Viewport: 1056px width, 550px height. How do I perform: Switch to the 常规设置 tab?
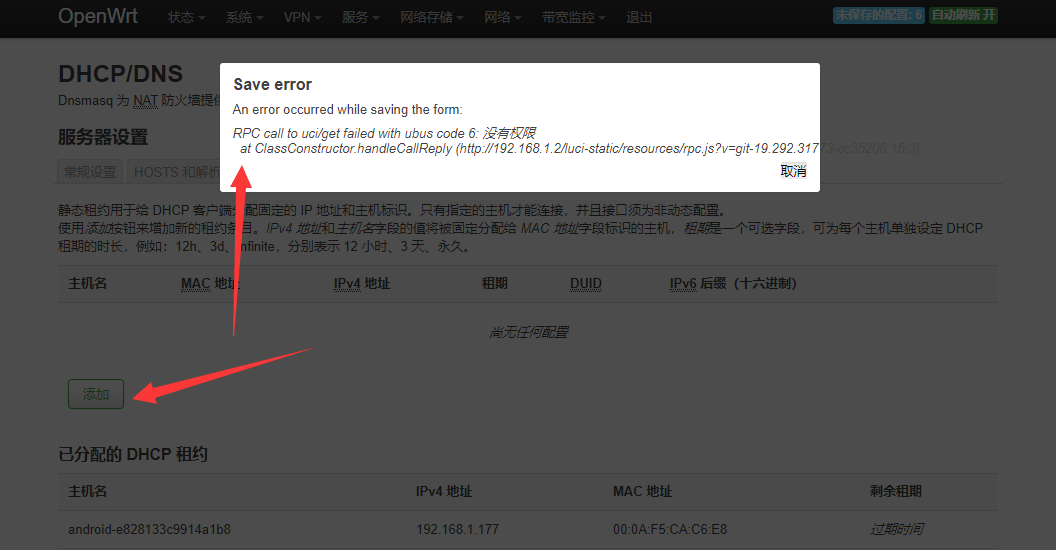90,172
